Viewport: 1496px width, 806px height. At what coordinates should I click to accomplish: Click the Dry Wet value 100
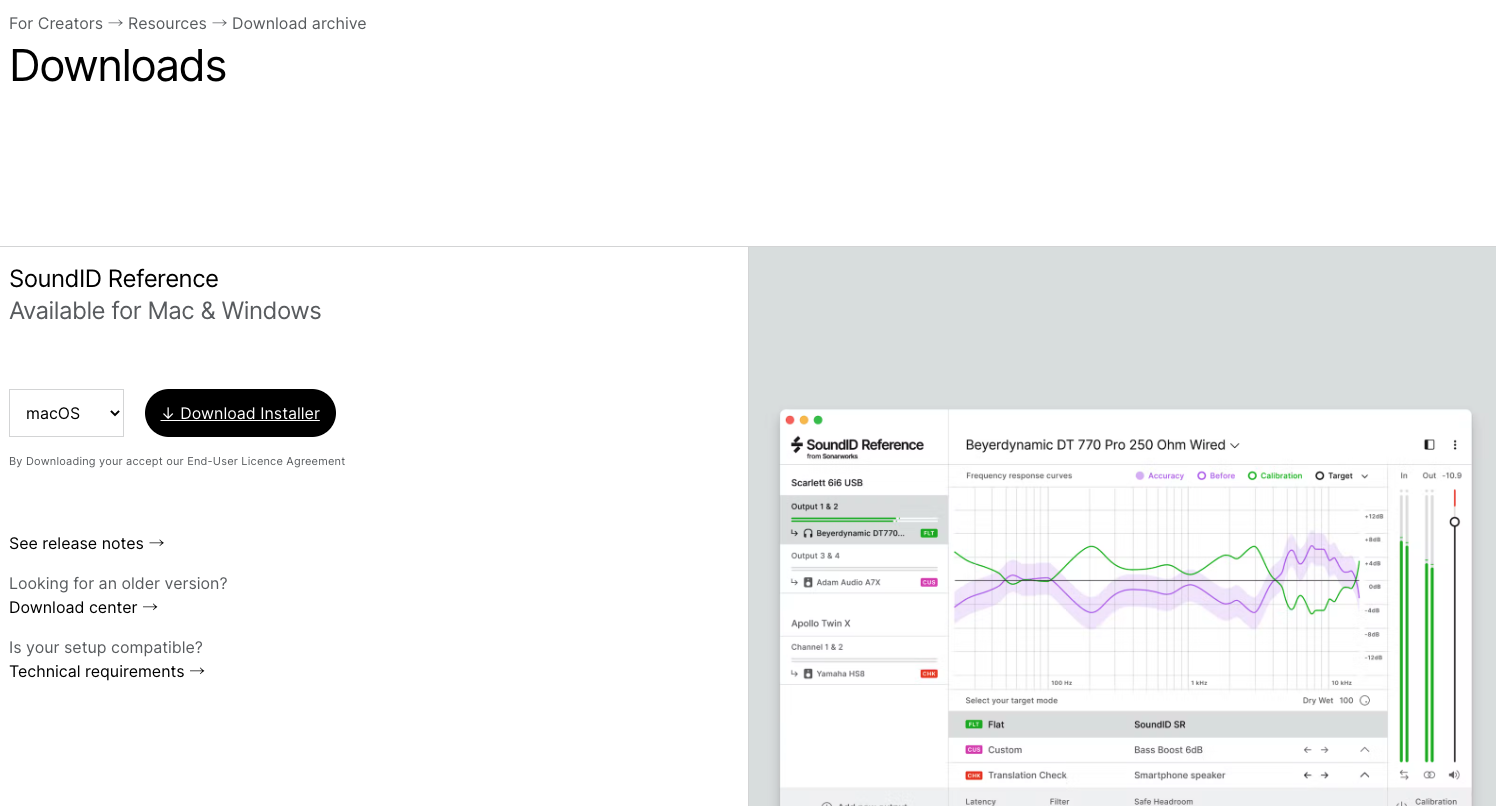click(1346, 701)
